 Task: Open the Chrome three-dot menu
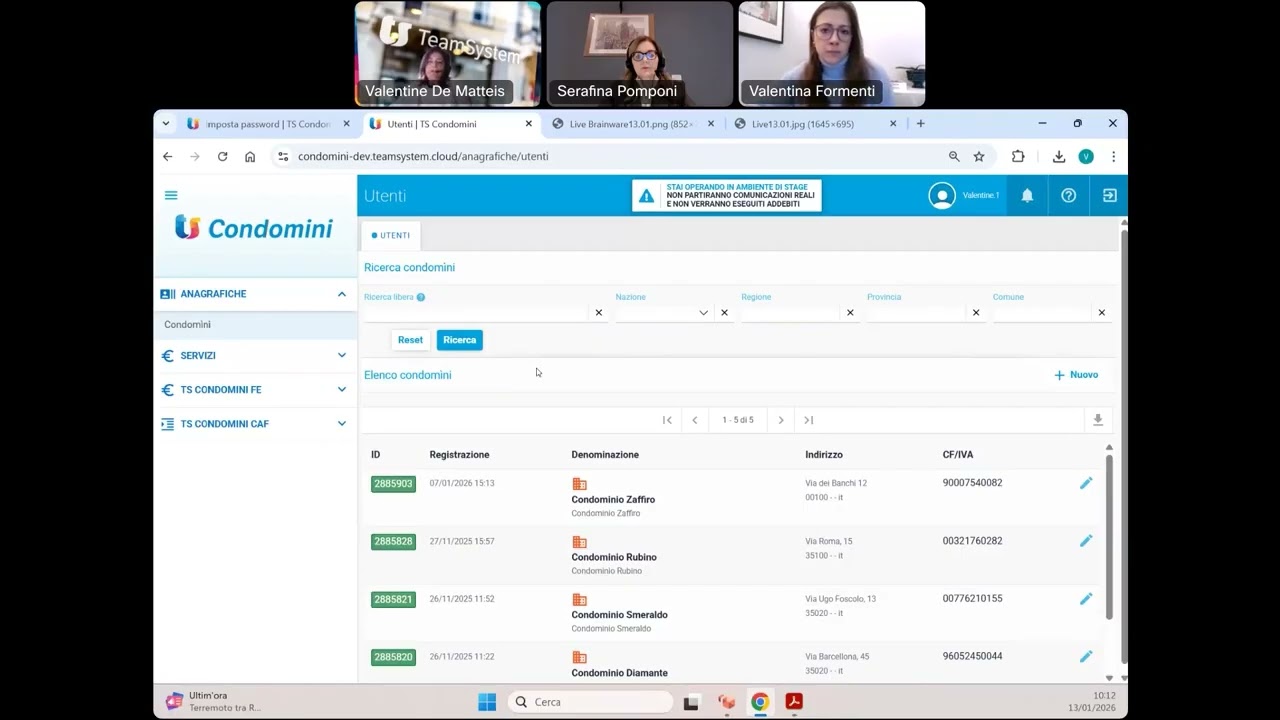tap(1113, 157)
